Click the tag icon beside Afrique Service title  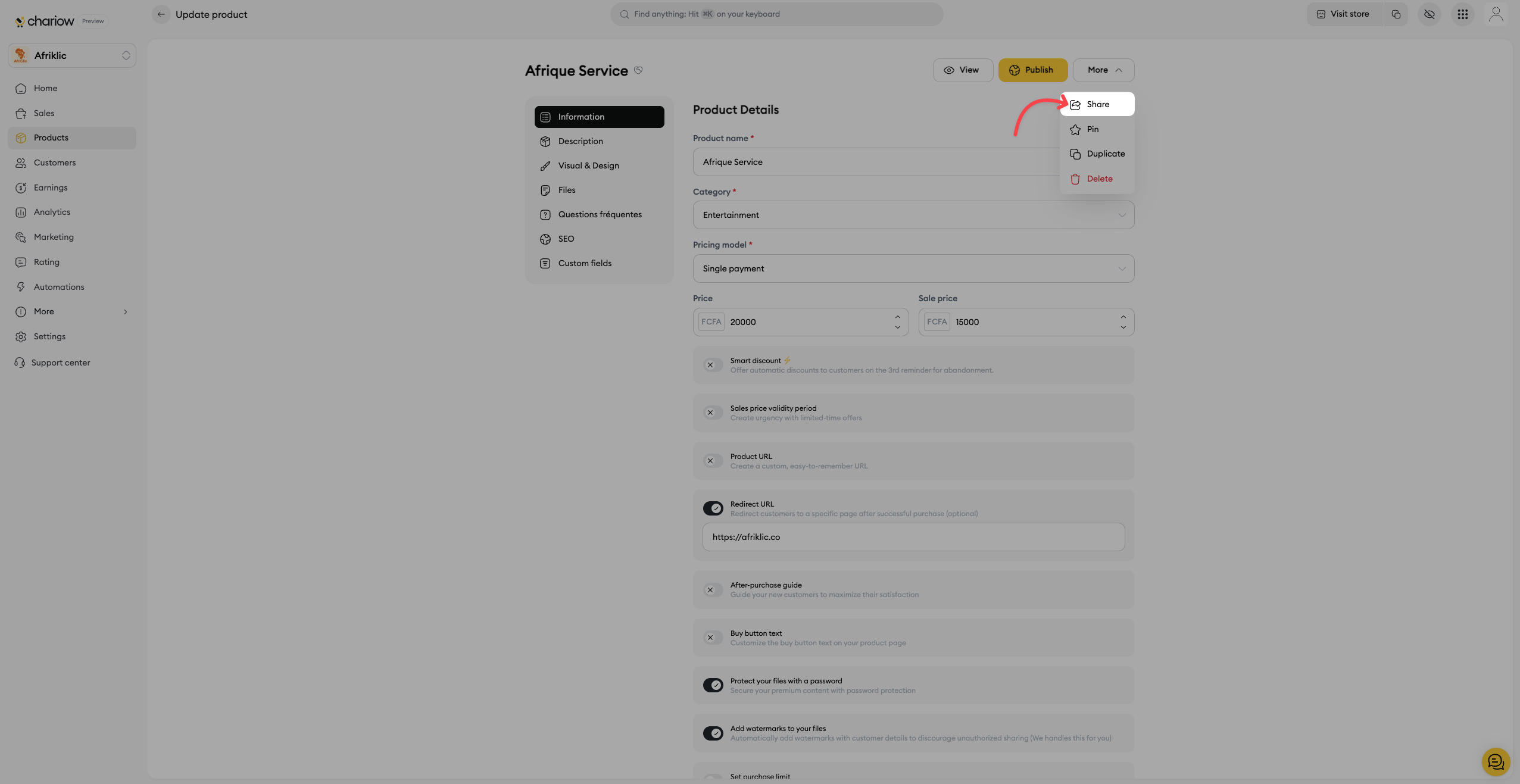(638, 70)
